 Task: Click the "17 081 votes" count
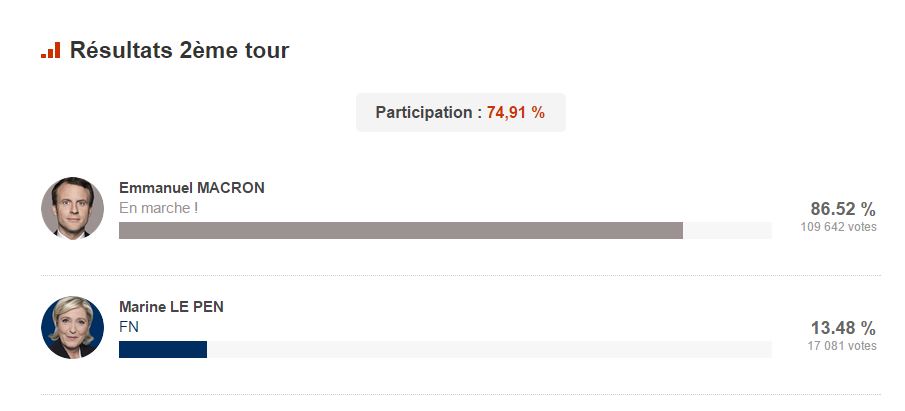[842, 346]
